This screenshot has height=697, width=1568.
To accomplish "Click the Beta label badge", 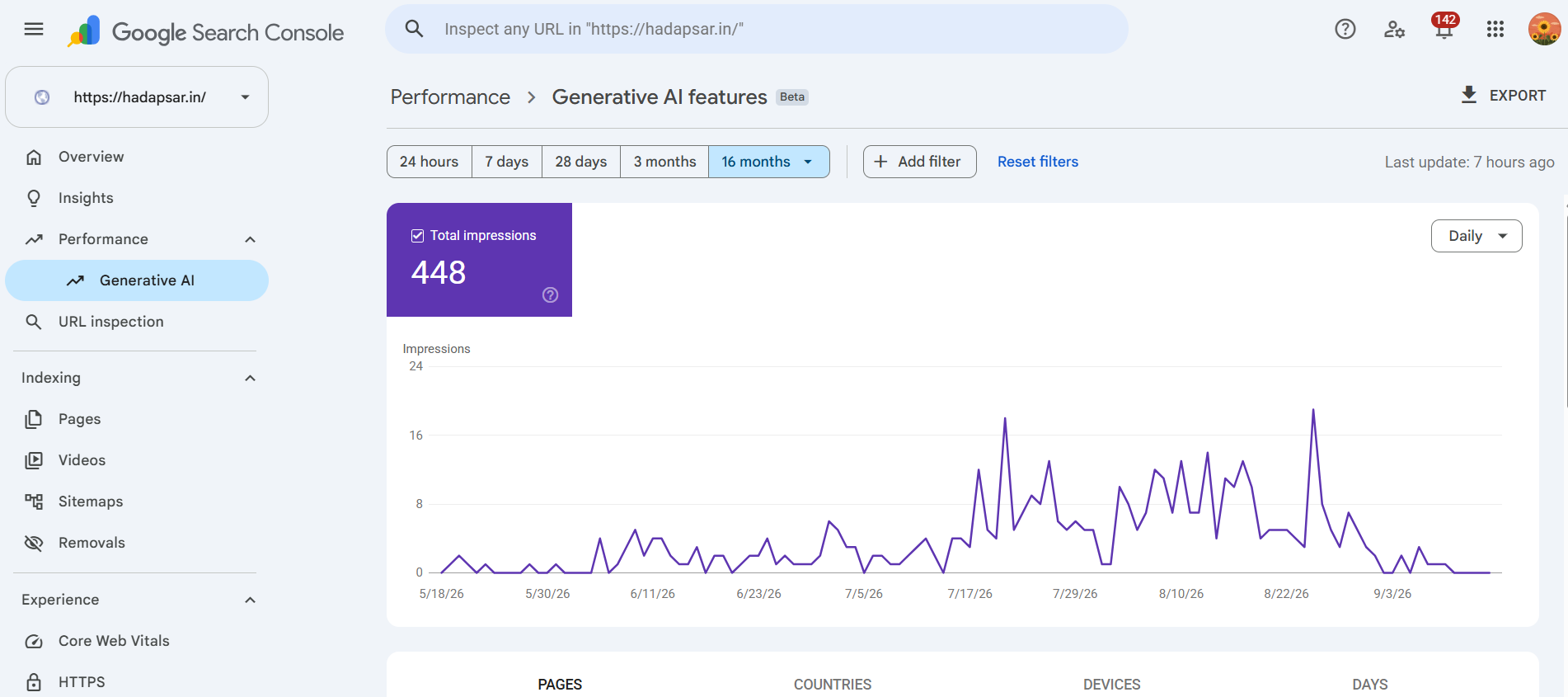I will point(792,97).
